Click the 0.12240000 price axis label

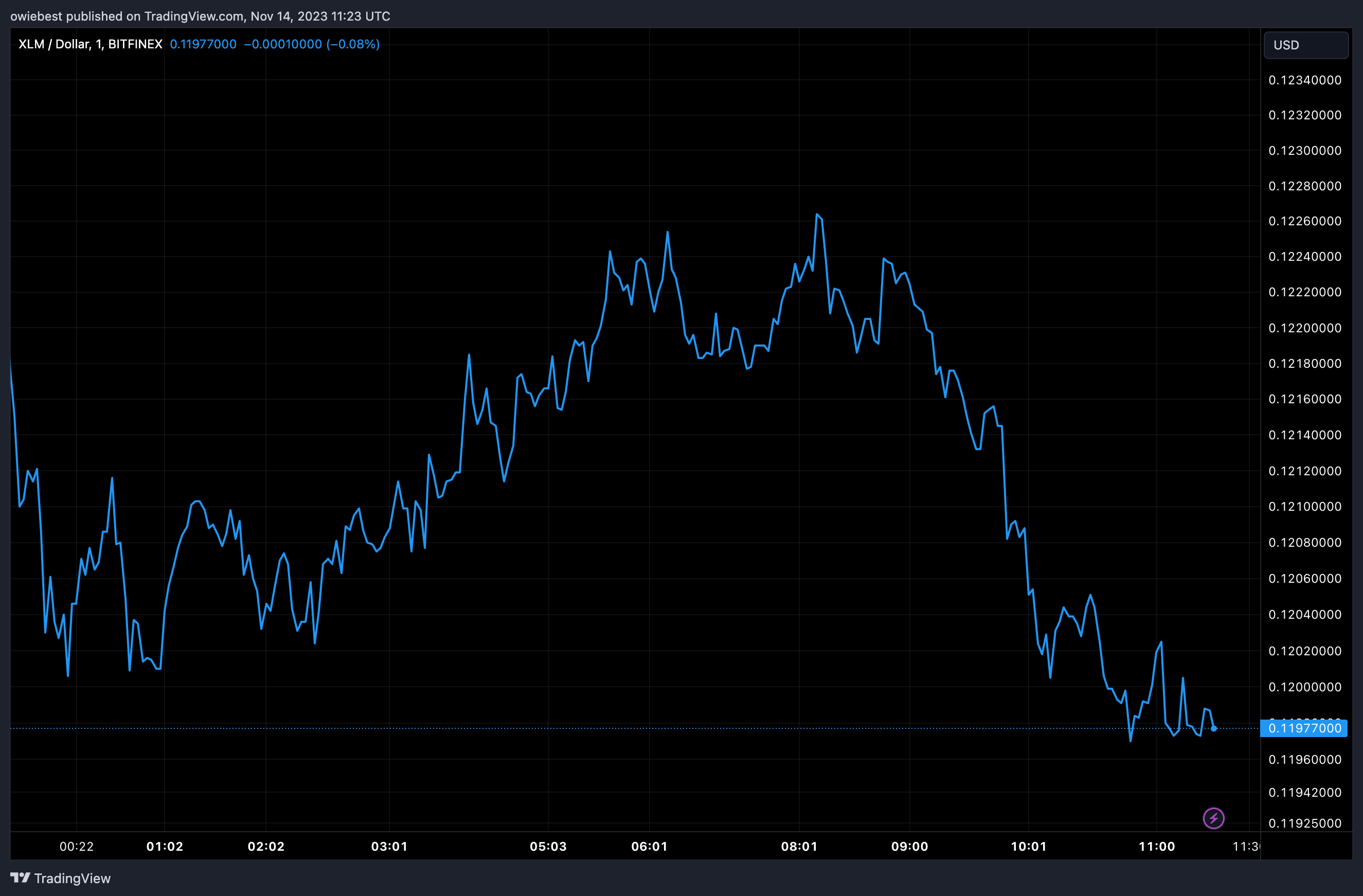[1305, 257]
